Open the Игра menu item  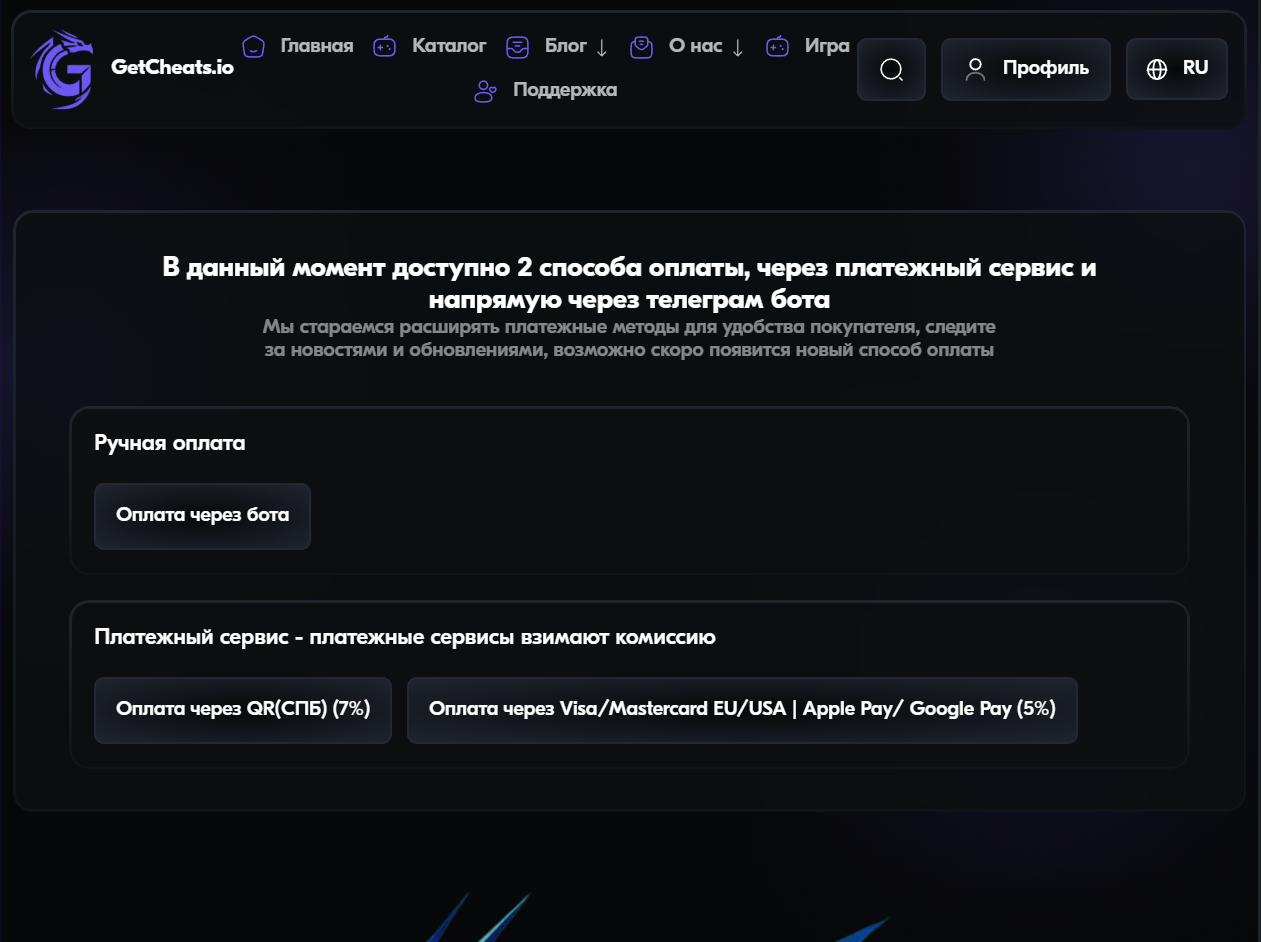click(x=827, y=46)
